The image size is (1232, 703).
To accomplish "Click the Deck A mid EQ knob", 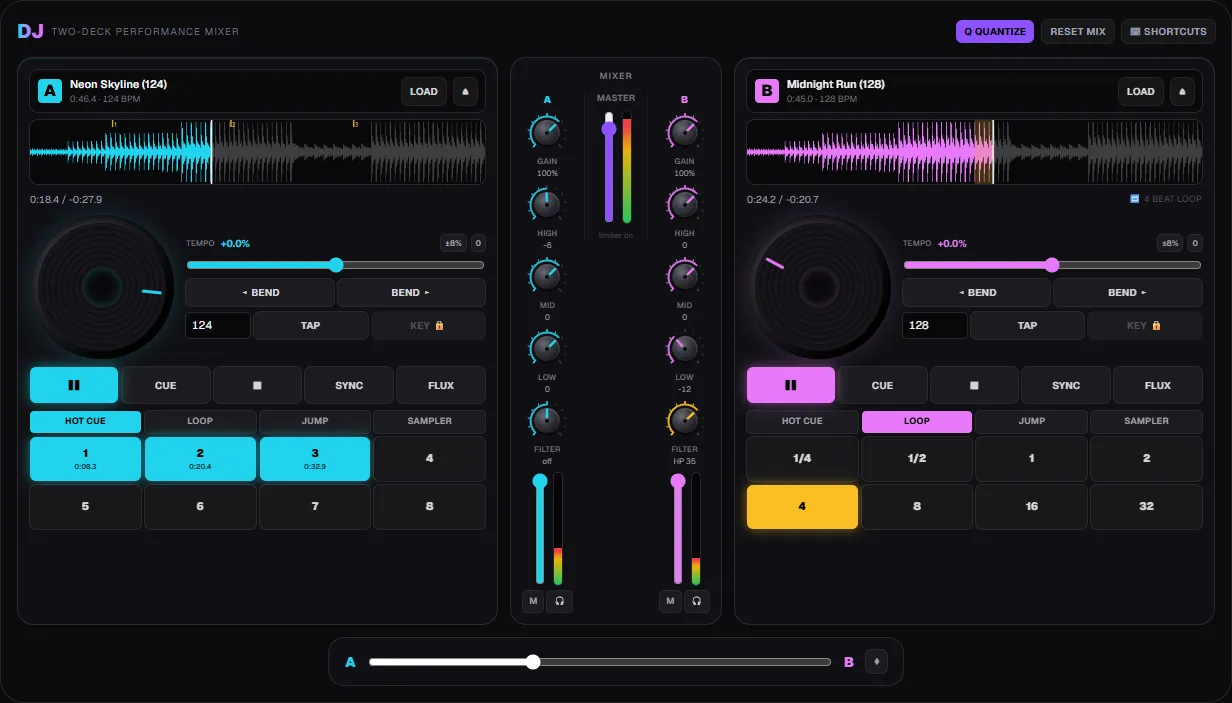I will (x=547, y=275).
